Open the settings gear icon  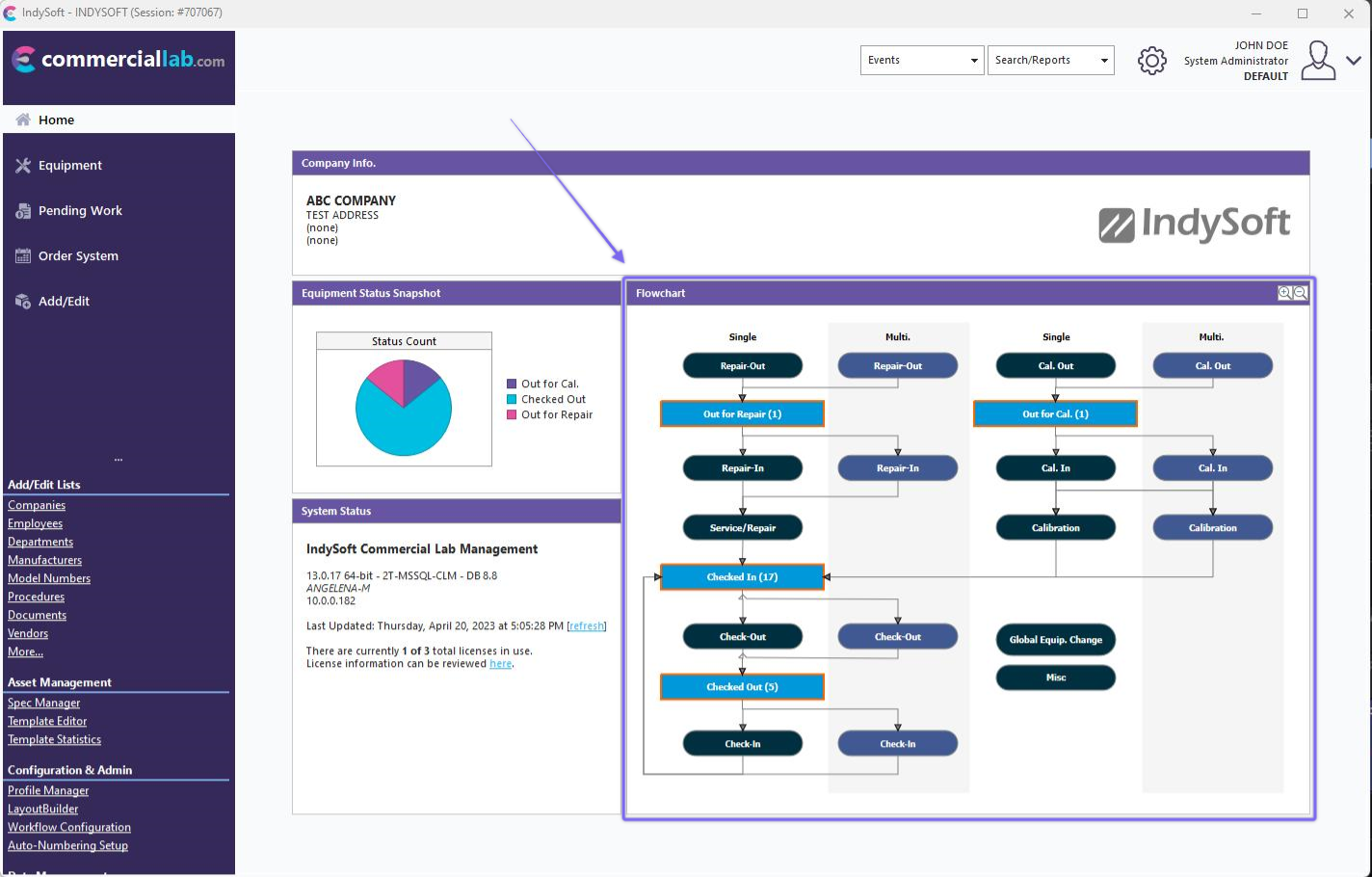[1151, 61]
